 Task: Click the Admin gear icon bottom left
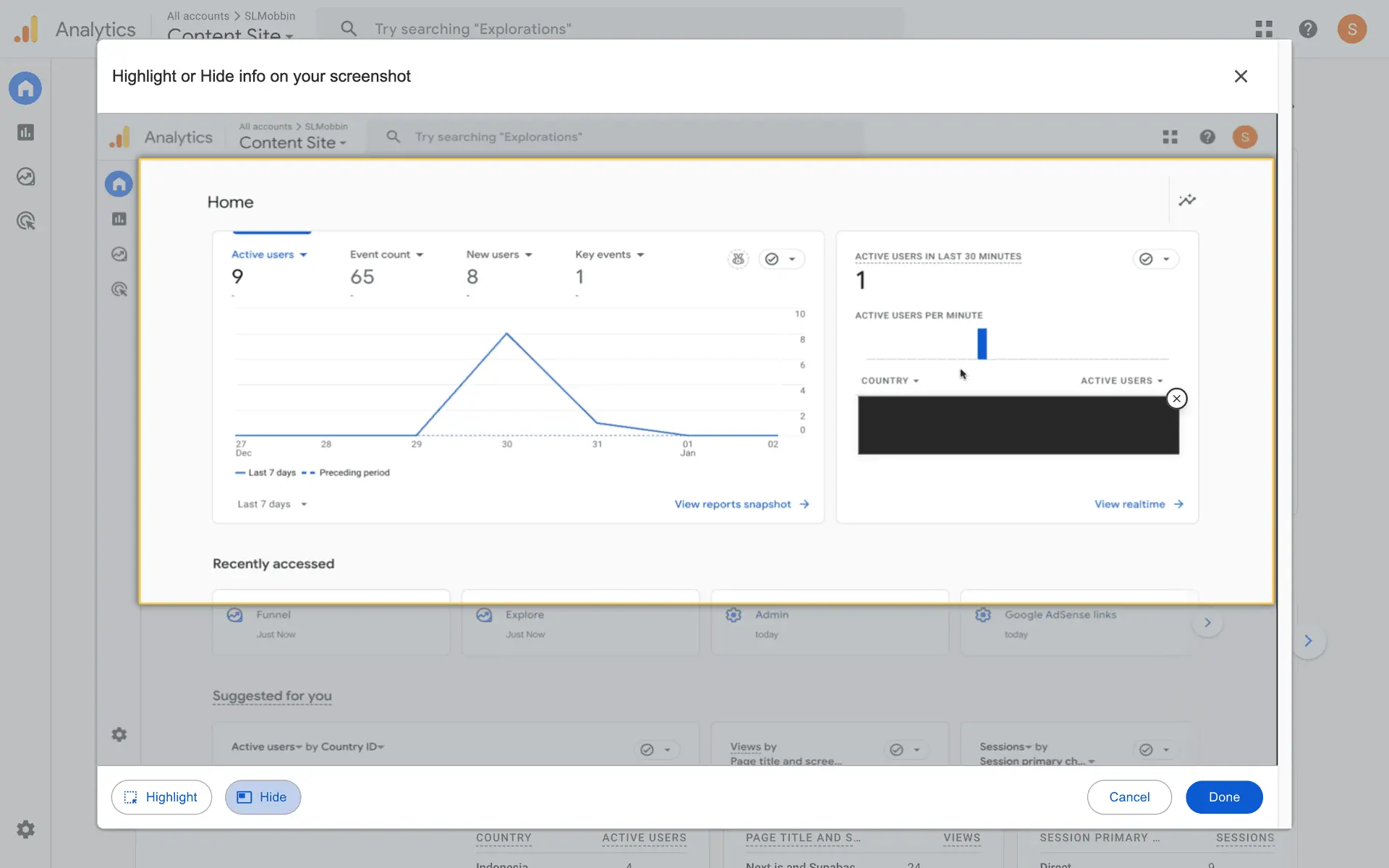point(25,829)
